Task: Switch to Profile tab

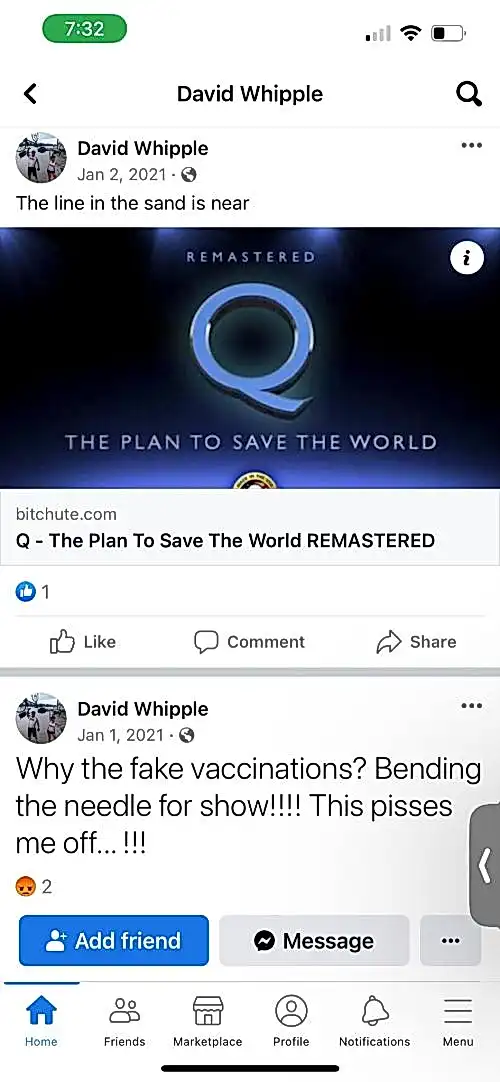Action: pyautogui.click(x=291, y=1022)
